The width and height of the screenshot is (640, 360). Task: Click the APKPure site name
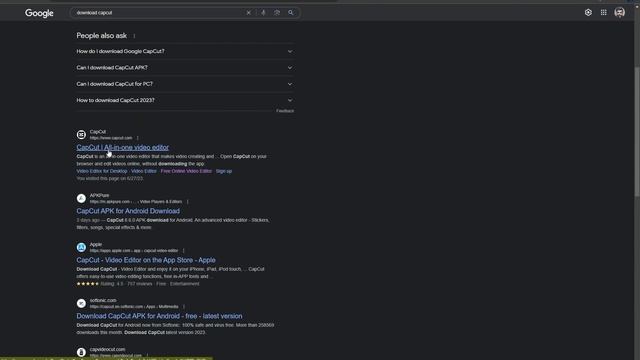(99, 196)
